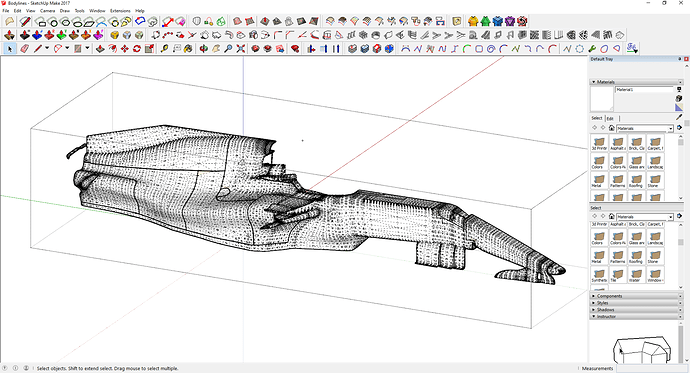Image resolution: width=690 pixels, height=373 pixels.
Task: Switch to the materials Edit tab
Action: coord(610,118)
